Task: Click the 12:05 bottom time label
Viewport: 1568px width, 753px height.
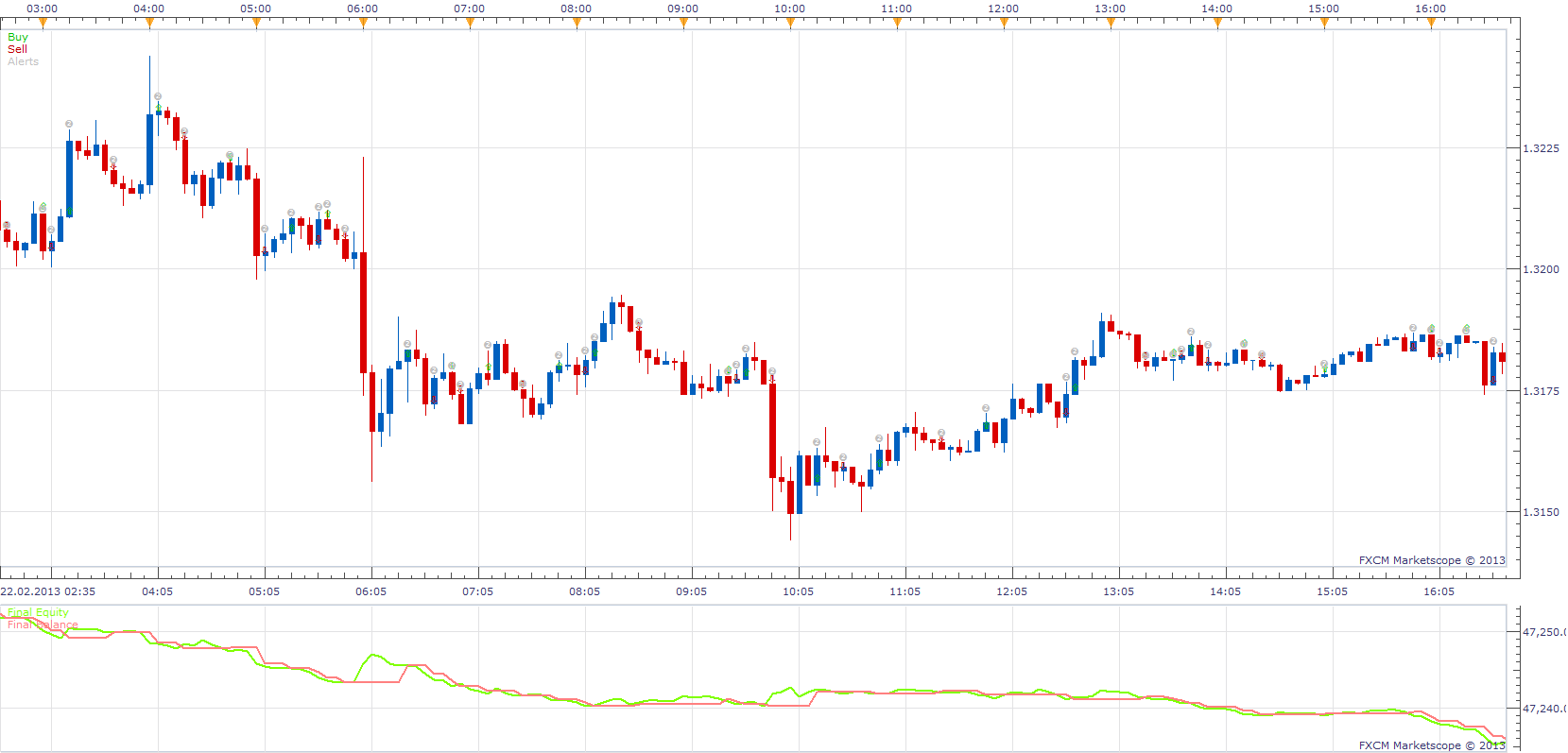Action: [1012, 591]
